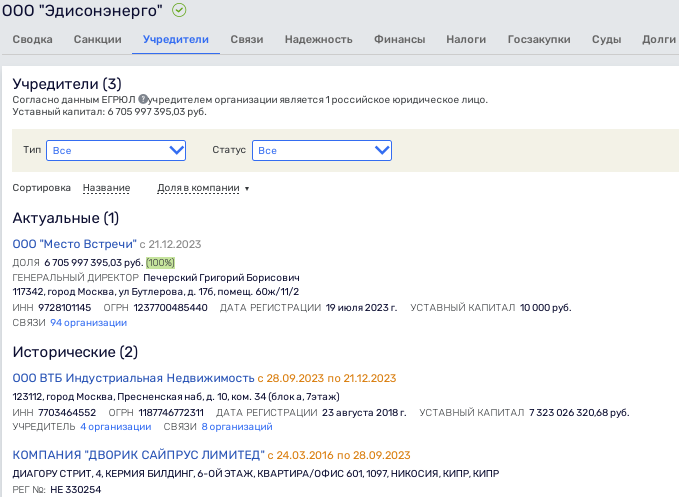
Task: Sort founders by Название
Action: click(x=107, y=188)
